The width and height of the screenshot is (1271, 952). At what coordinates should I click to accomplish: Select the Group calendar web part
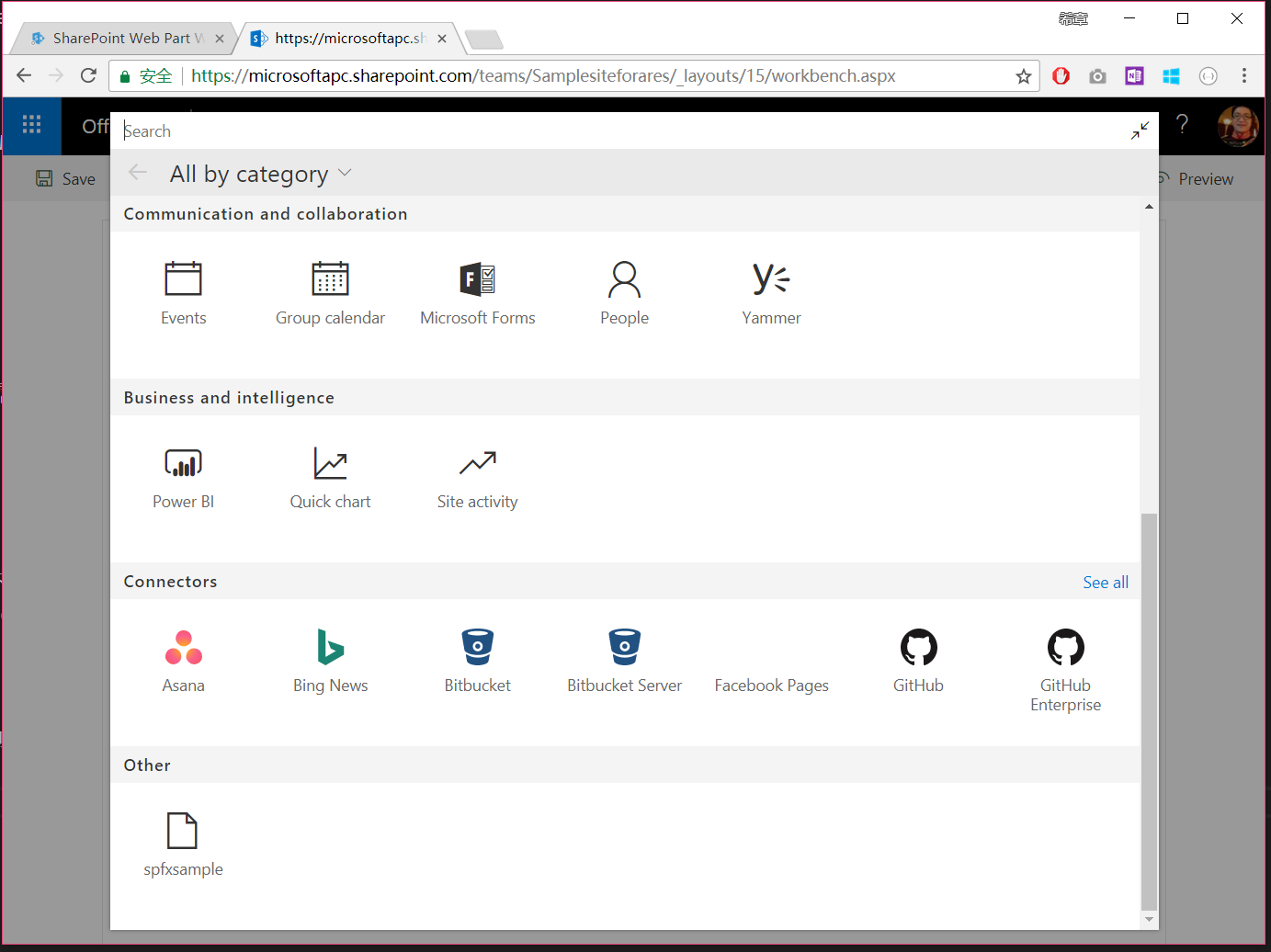(x=330, y=292)
